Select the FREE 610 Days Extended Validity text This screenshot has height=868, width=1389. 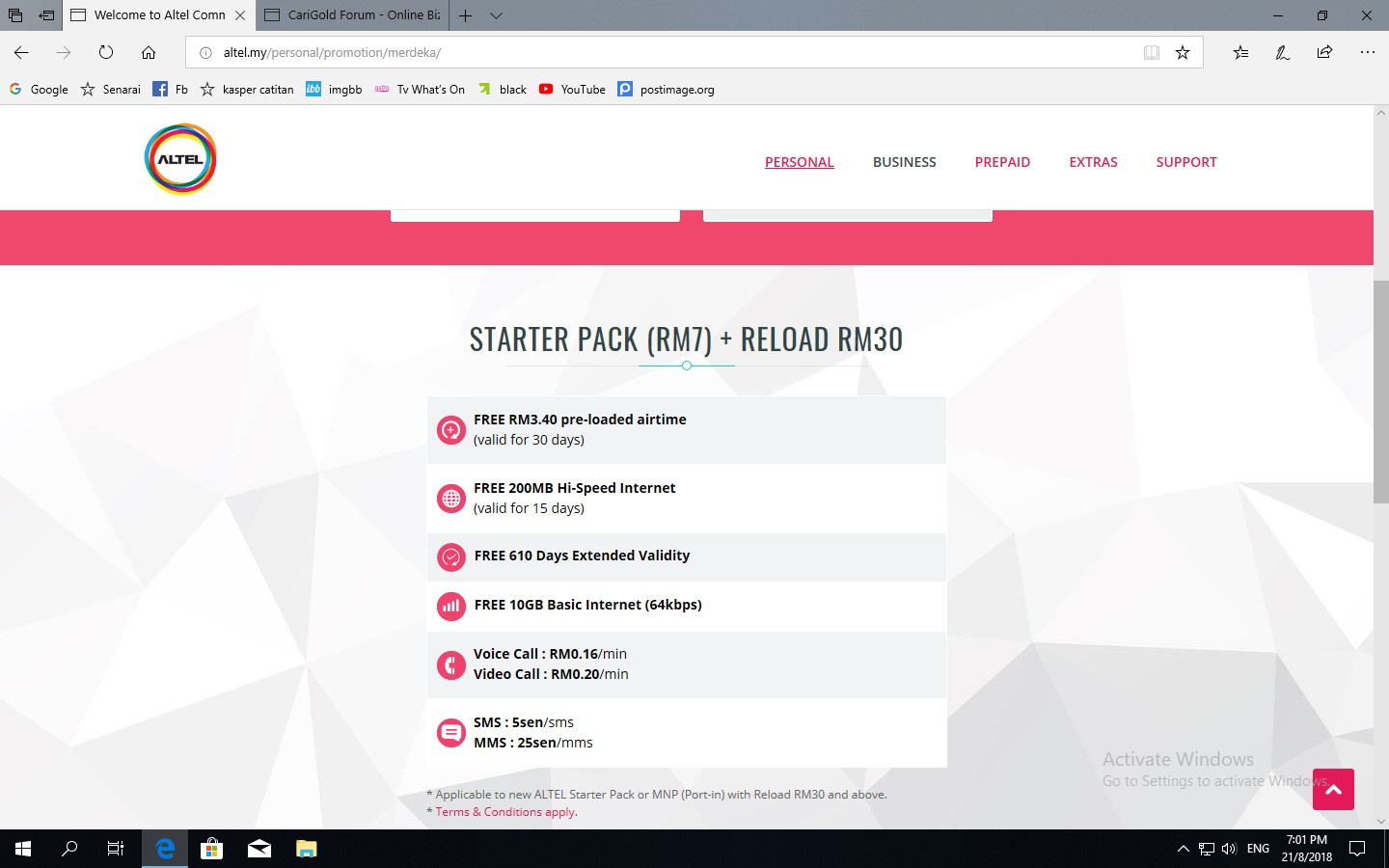tap(582, 556)
